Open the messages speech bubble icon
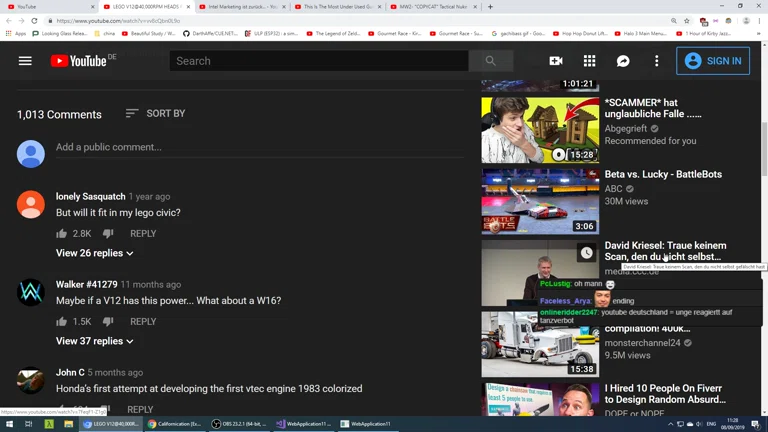Screen dimensions: 768x432 [x=623, y=61]
